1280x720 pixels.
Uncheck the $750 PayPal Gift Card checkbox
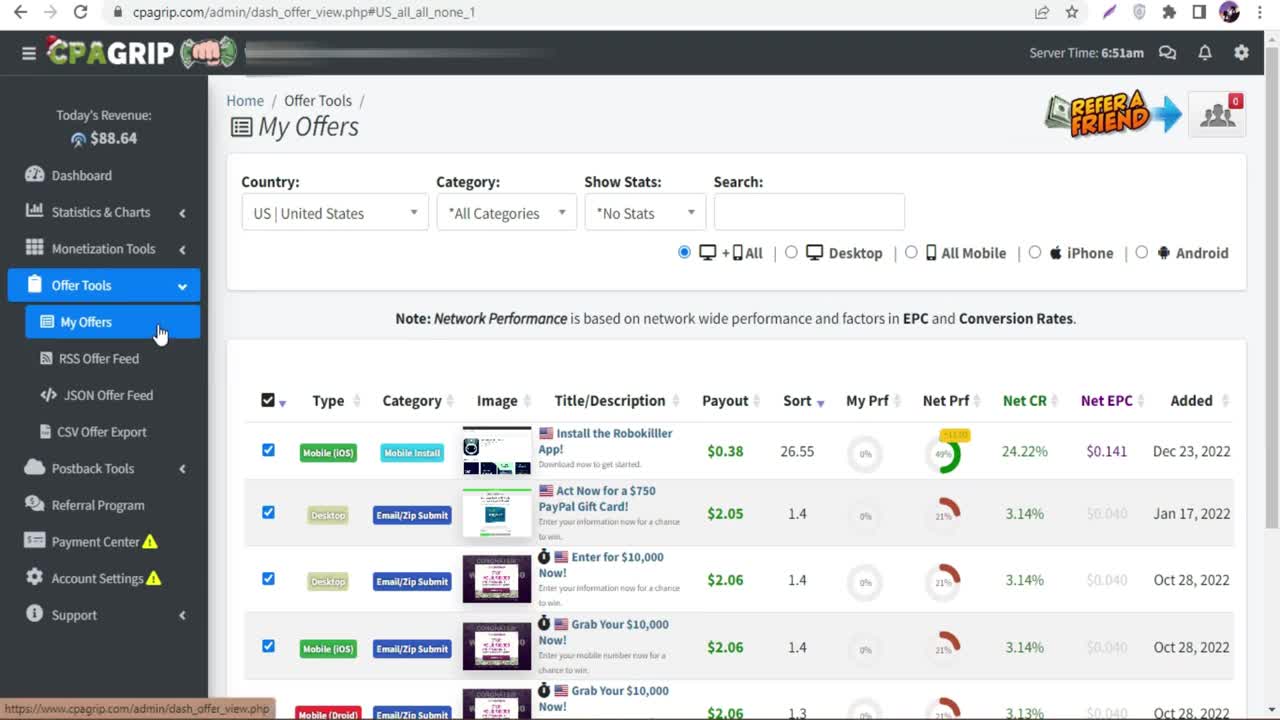[x=268, y=512]
